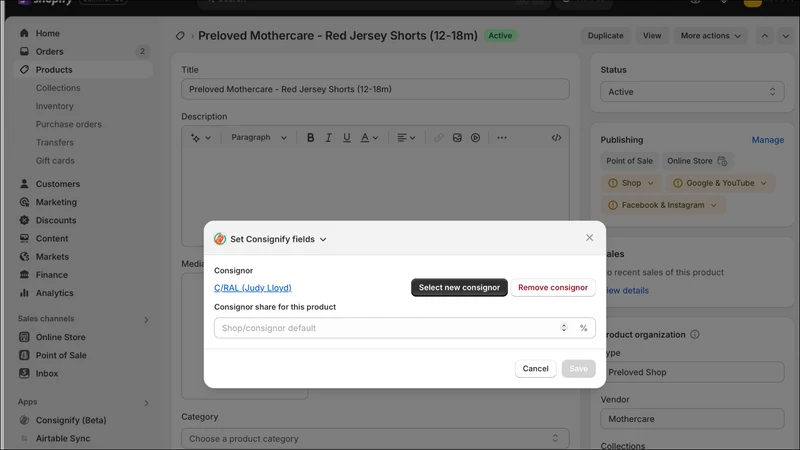Image resolution: width=800 pixels, height=450 pixels.
Task: Go to next product with down arrow
Action: pyautogui.click(x=785, y=36)
